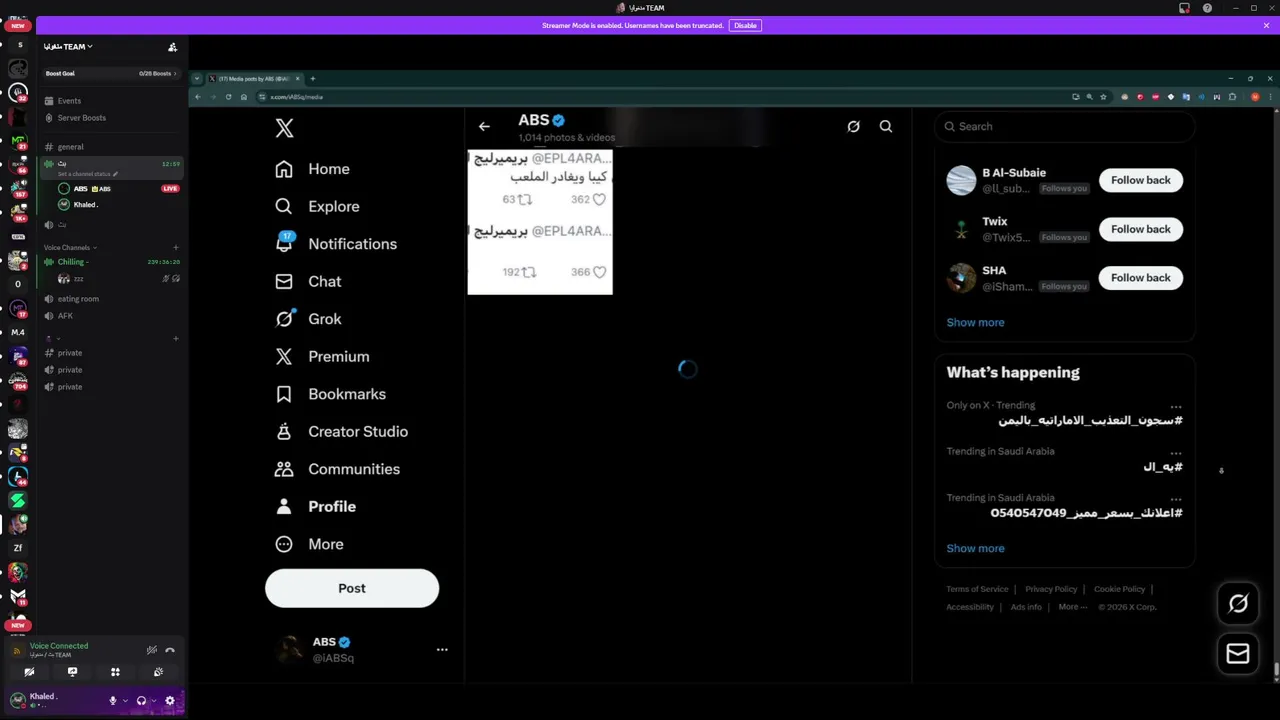Open options for second trending topic
The height and width of the screenshot is (720, 1280).
(1176, 452)
